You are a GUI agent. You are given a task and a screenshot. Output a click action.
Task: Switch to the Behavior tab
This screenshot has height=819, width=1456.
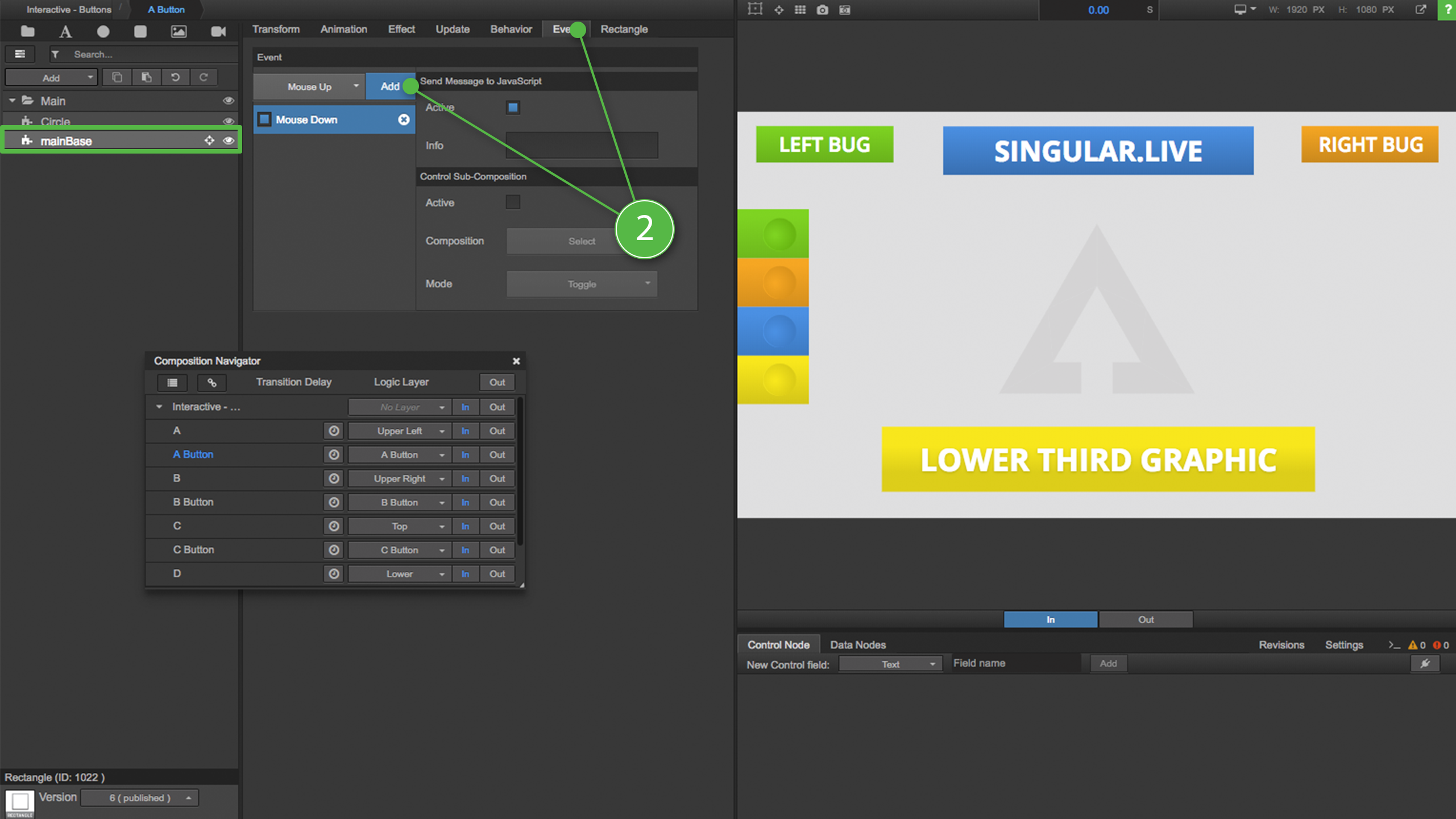tap(511, 29)
